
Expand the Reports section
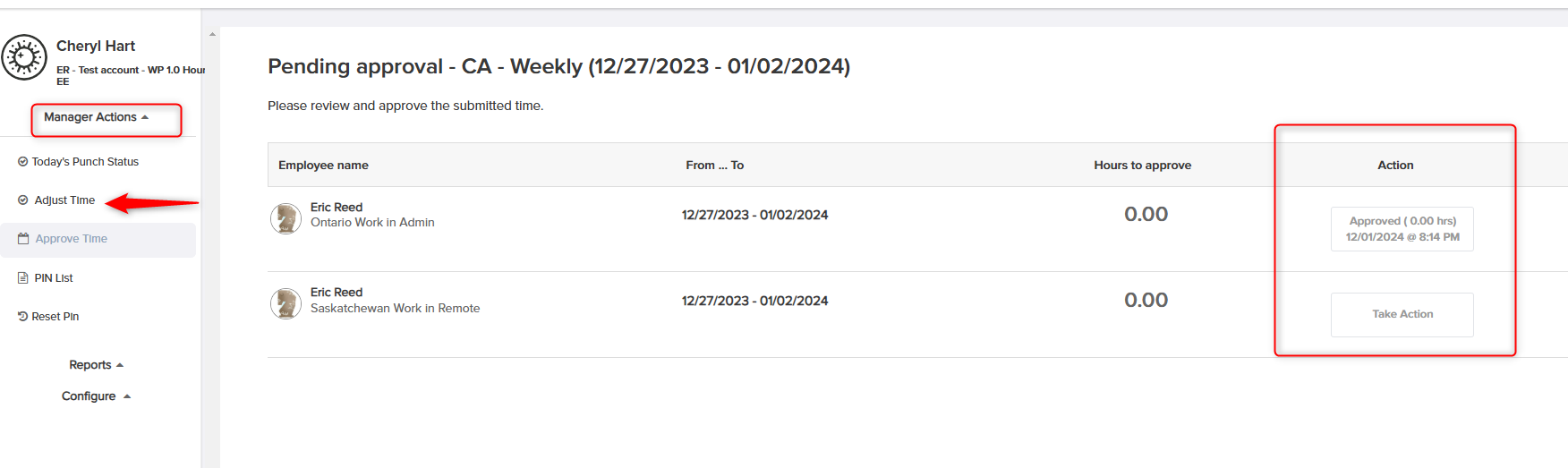97,365
